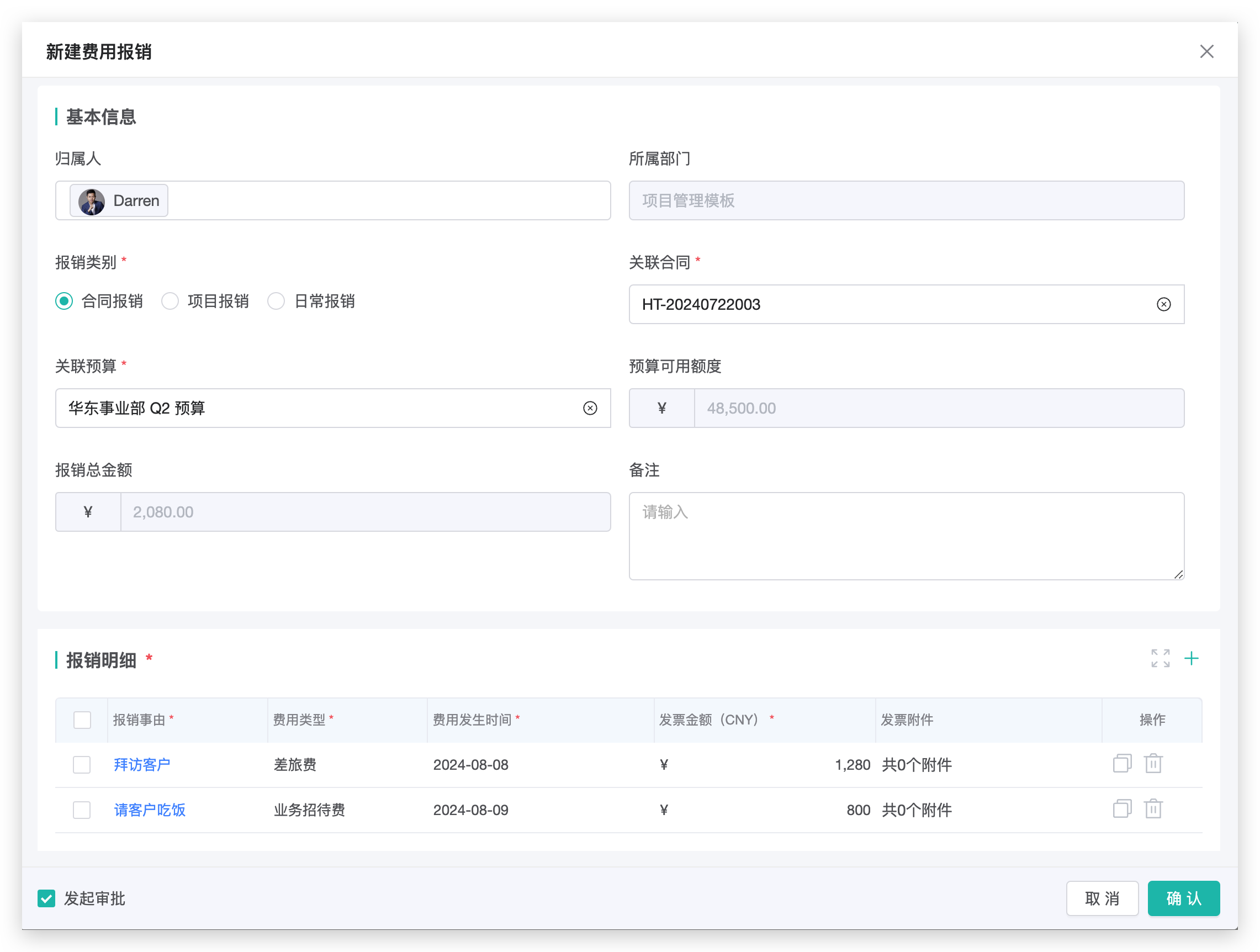Copy the 请客户吃饭 expense row
The image size is (1260, 952).
(x=1121, y=809)
